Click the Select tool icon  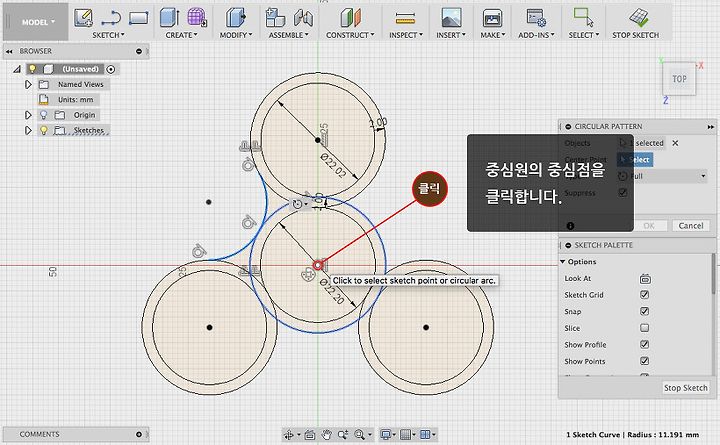(x=583, y=17)
